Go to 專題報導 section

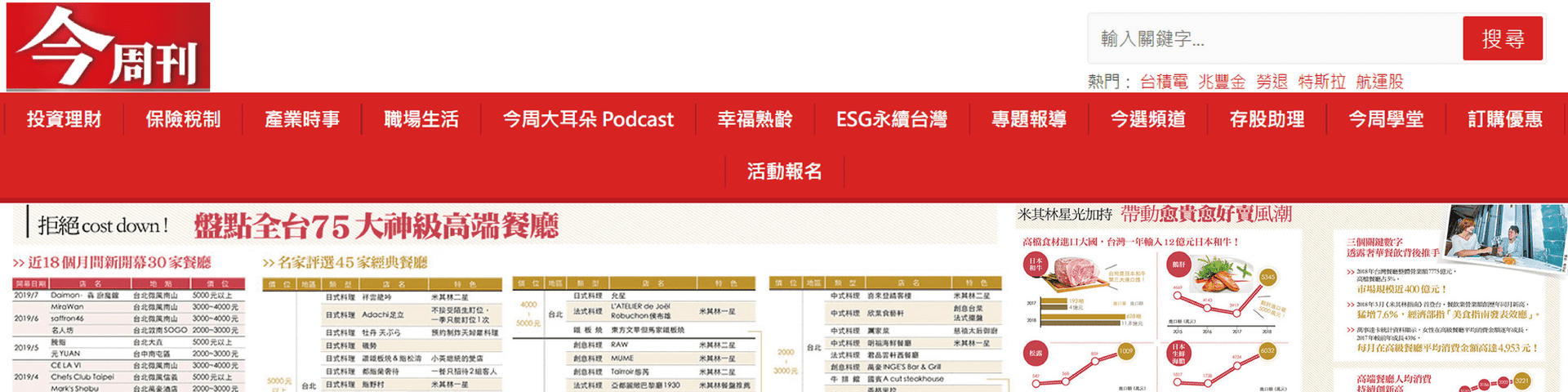coord(1029,119)
